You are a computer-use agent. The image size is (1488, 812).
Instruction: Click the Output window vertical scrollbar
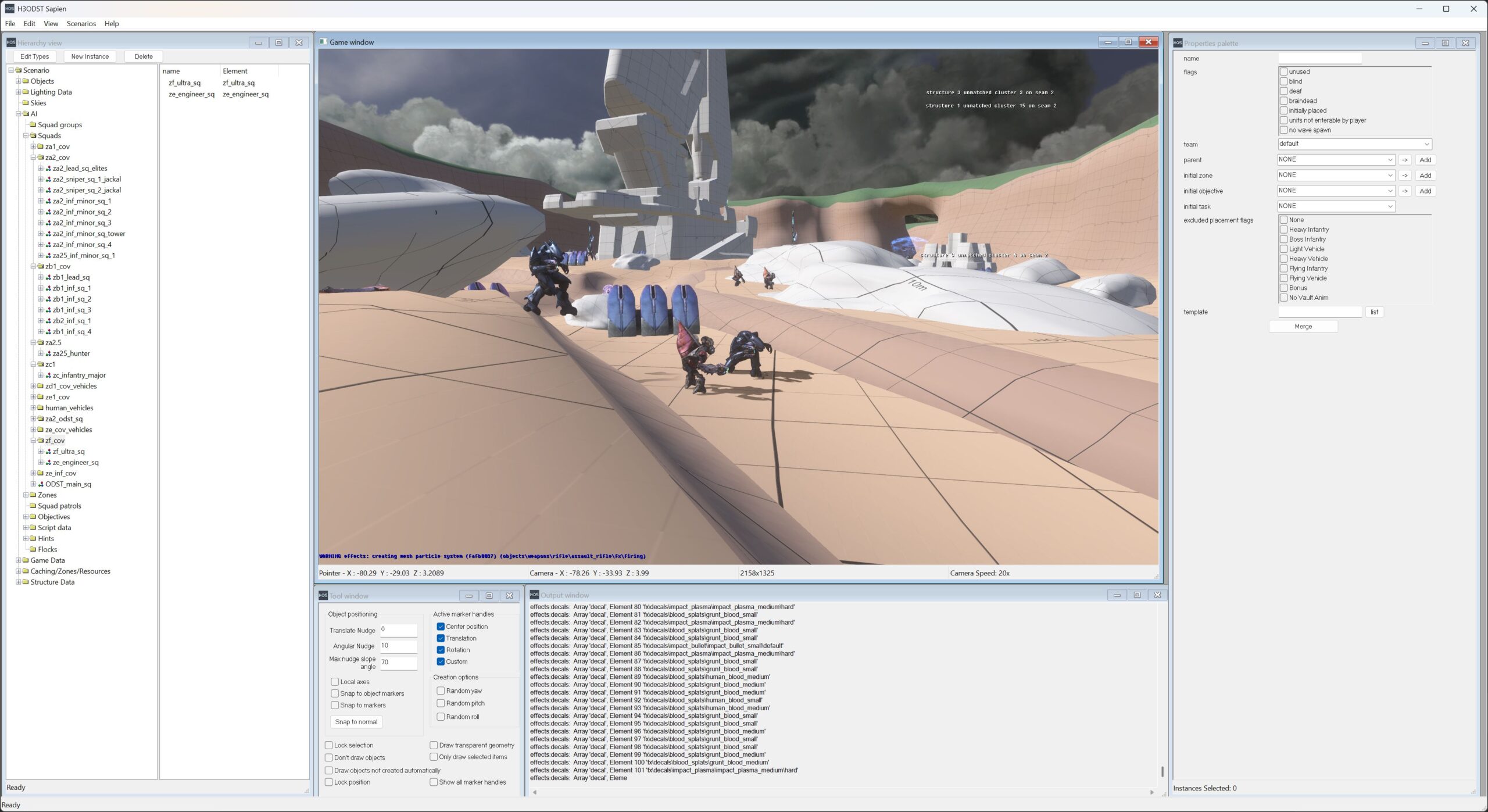point(1162,771)
